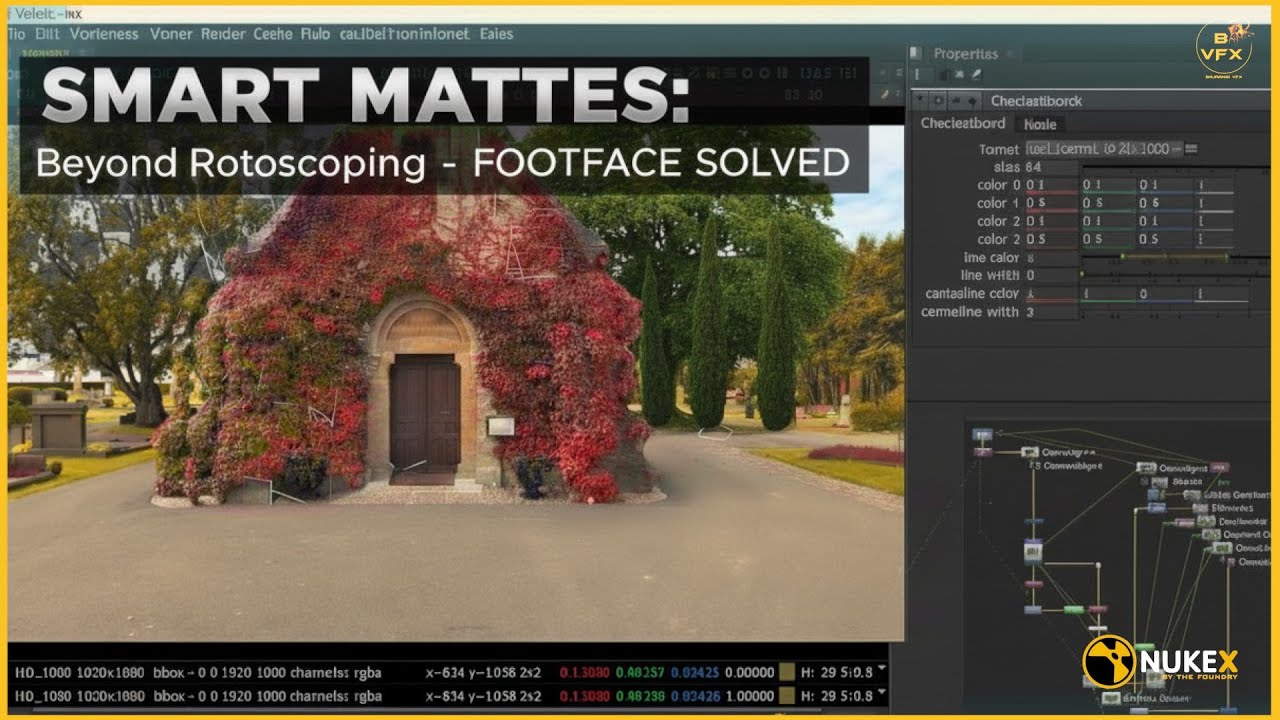Click the green value field in color 0 row
Image resolution: width=1280 pixels, height=720 pixels.
pyautogui.click(x=1108, y=185)
